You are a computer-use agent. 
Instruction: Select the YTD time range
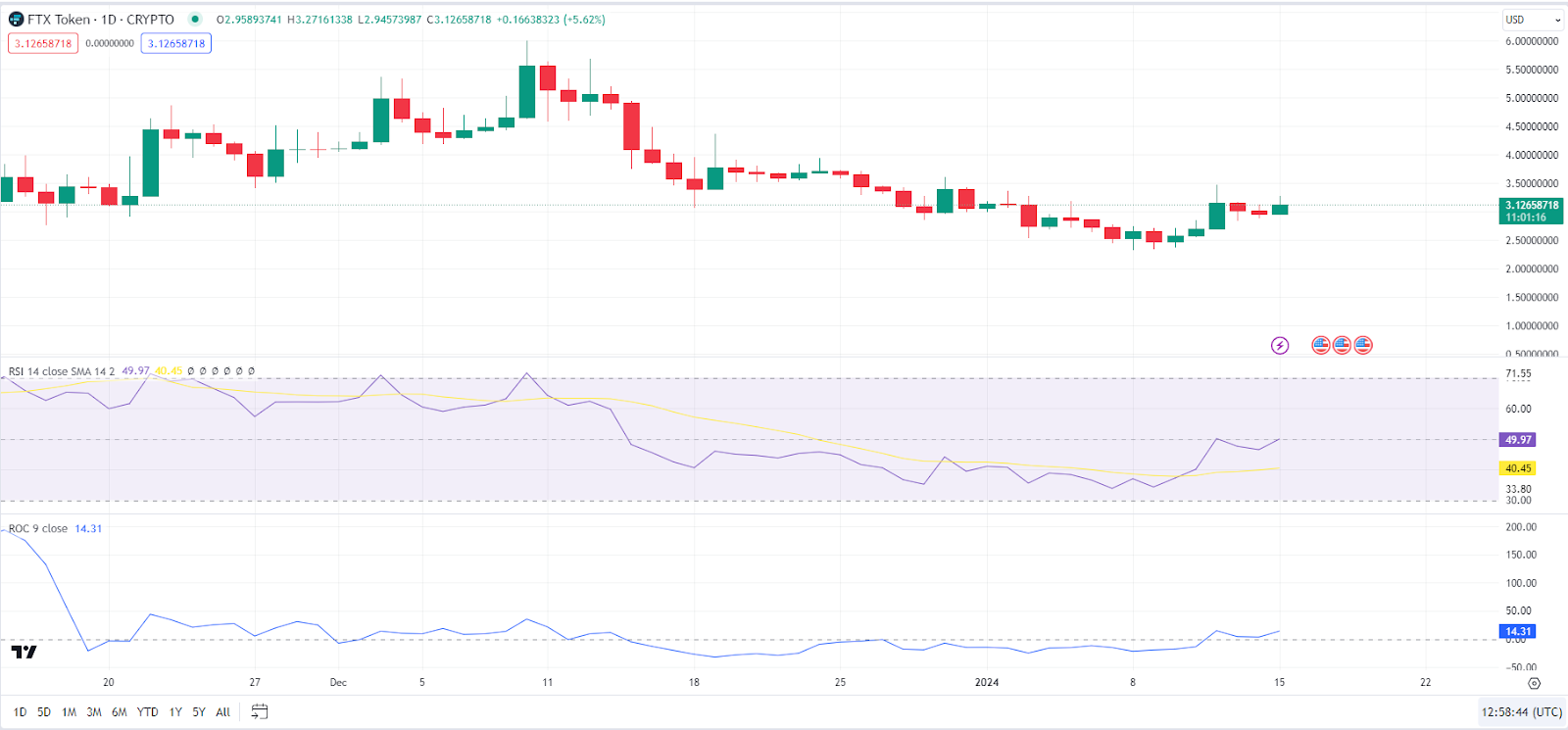point(147,712)
